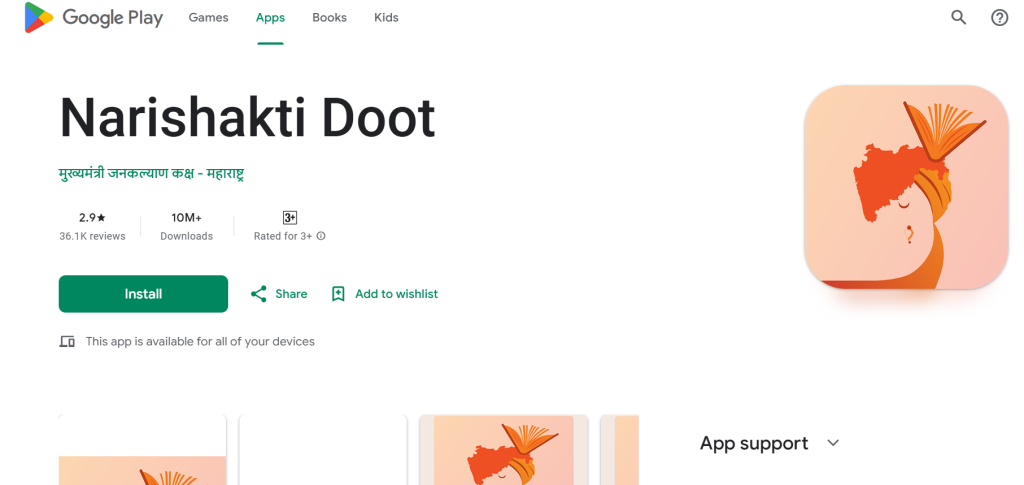Click the devices availability icon
The image size is (1024, 485).
(x=67, y=341)
